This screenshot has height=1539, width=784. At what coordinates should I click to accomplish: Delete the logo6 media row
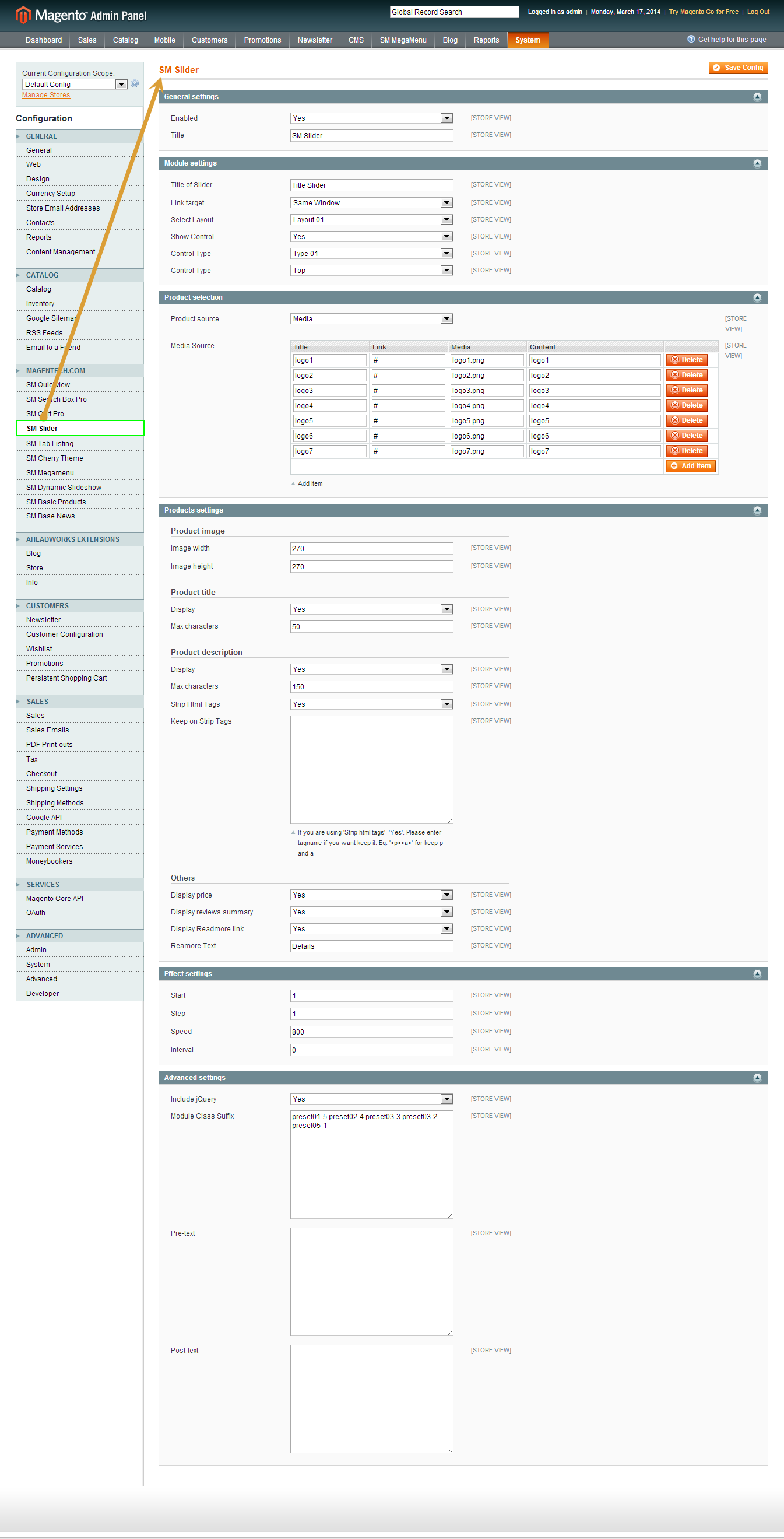(x=687, y=436)
